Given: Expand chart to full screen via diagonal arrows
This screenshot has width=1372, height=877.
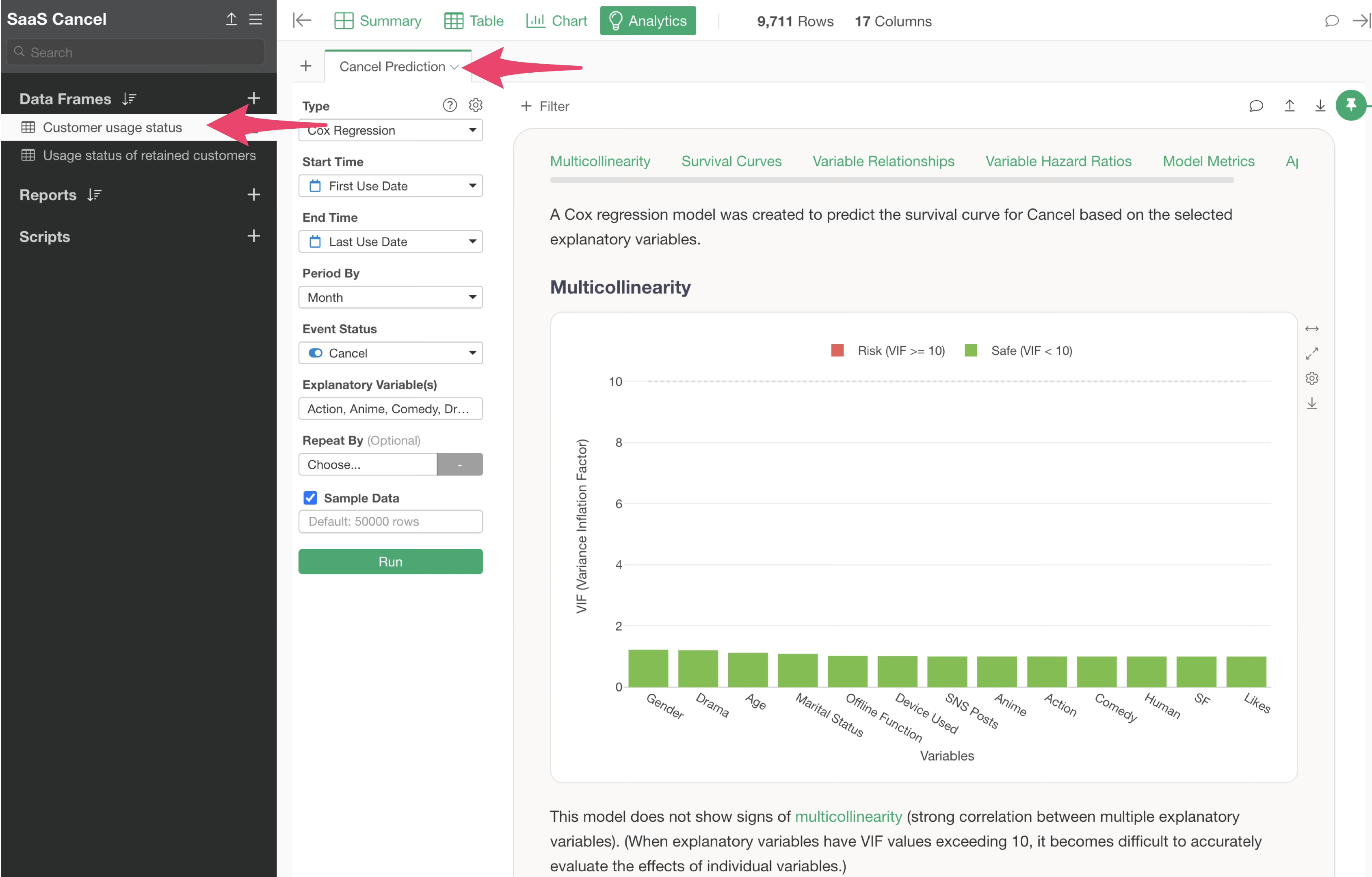Looking at the screenshot, I should (x=1311, y=354).
